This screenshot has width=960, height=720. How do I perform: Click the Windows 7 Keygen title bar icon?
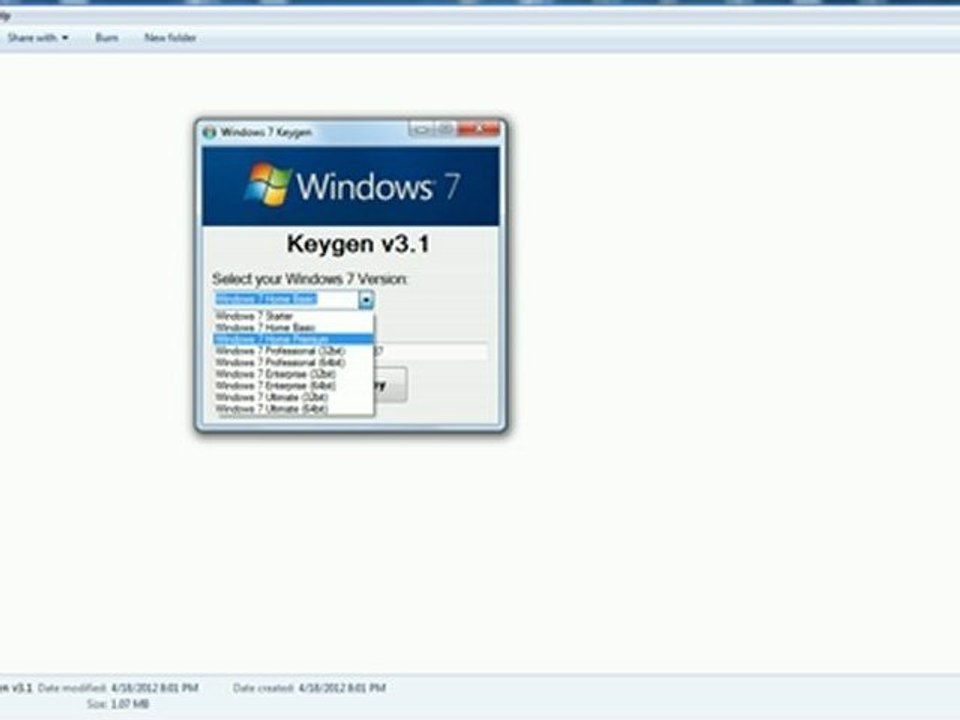[210, 132]
